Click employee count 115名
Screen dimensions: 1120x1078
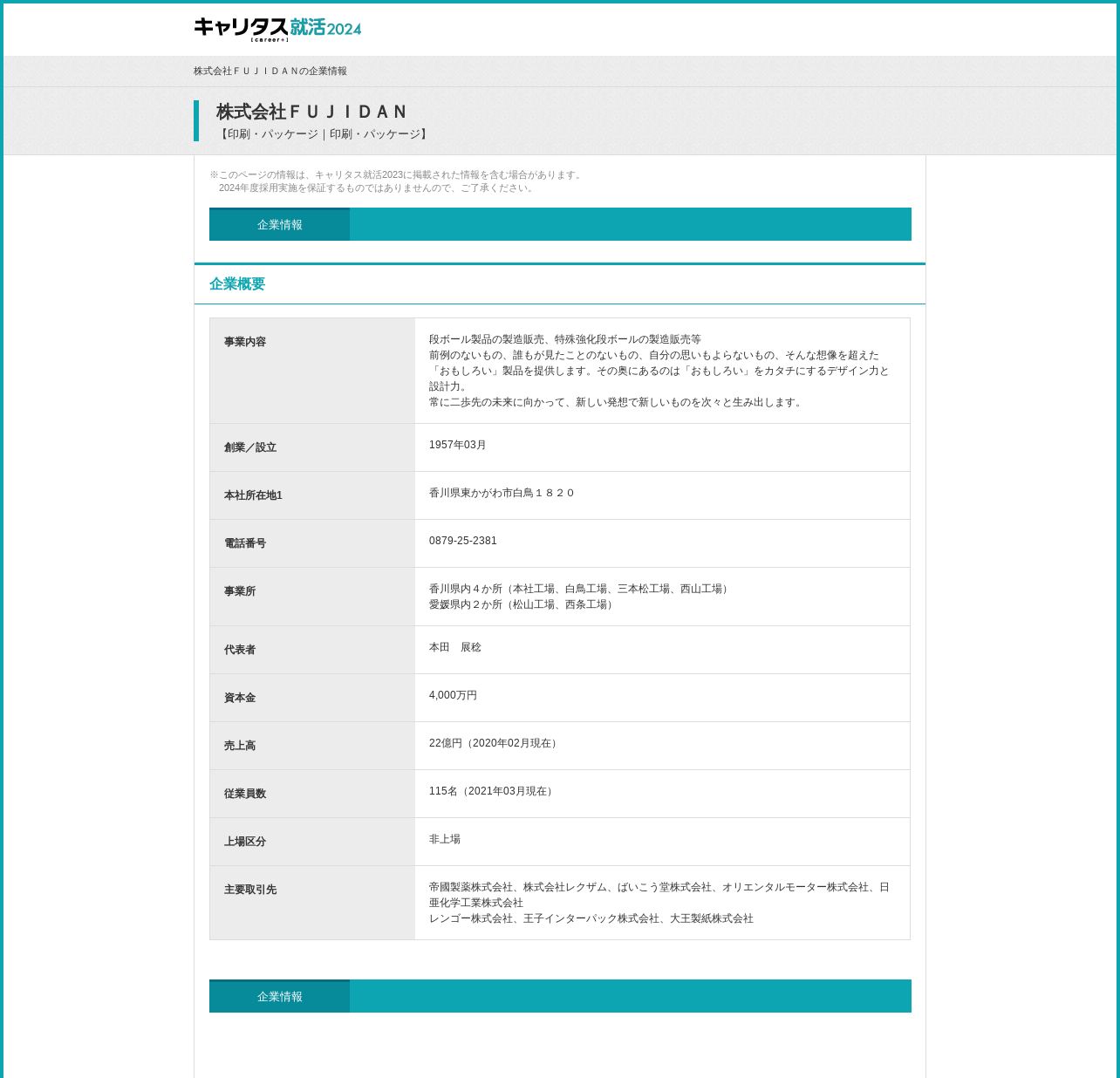pyautogui.click(x=493, y=791)
